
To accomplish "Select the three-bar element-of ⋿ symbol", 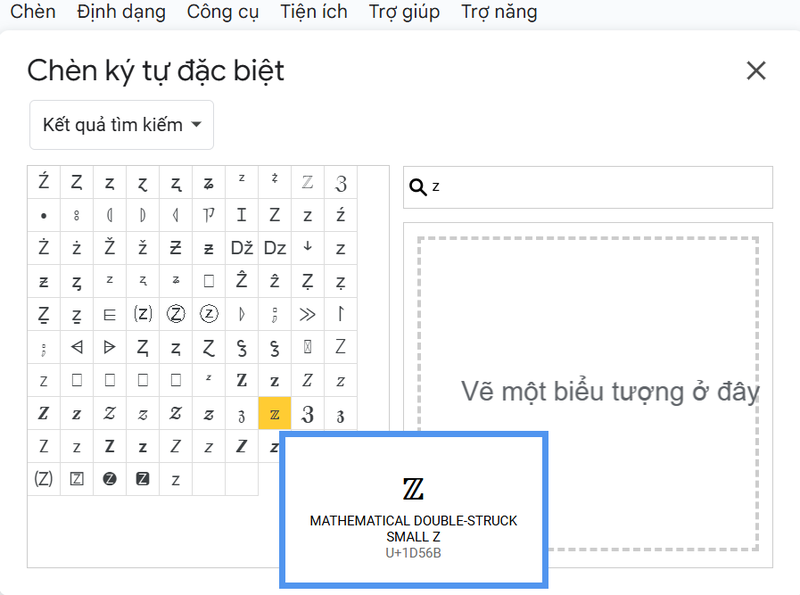I will point(110,314).
